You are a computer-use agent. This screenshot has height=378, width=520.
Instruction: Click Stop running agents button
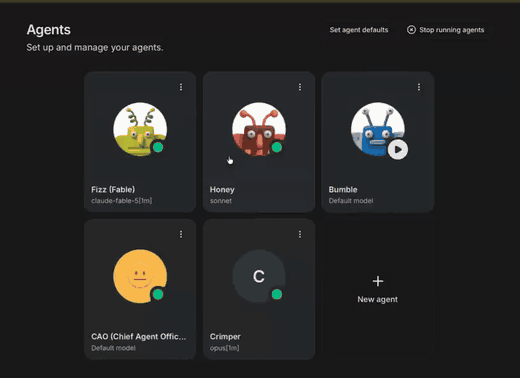click(446, 30)
